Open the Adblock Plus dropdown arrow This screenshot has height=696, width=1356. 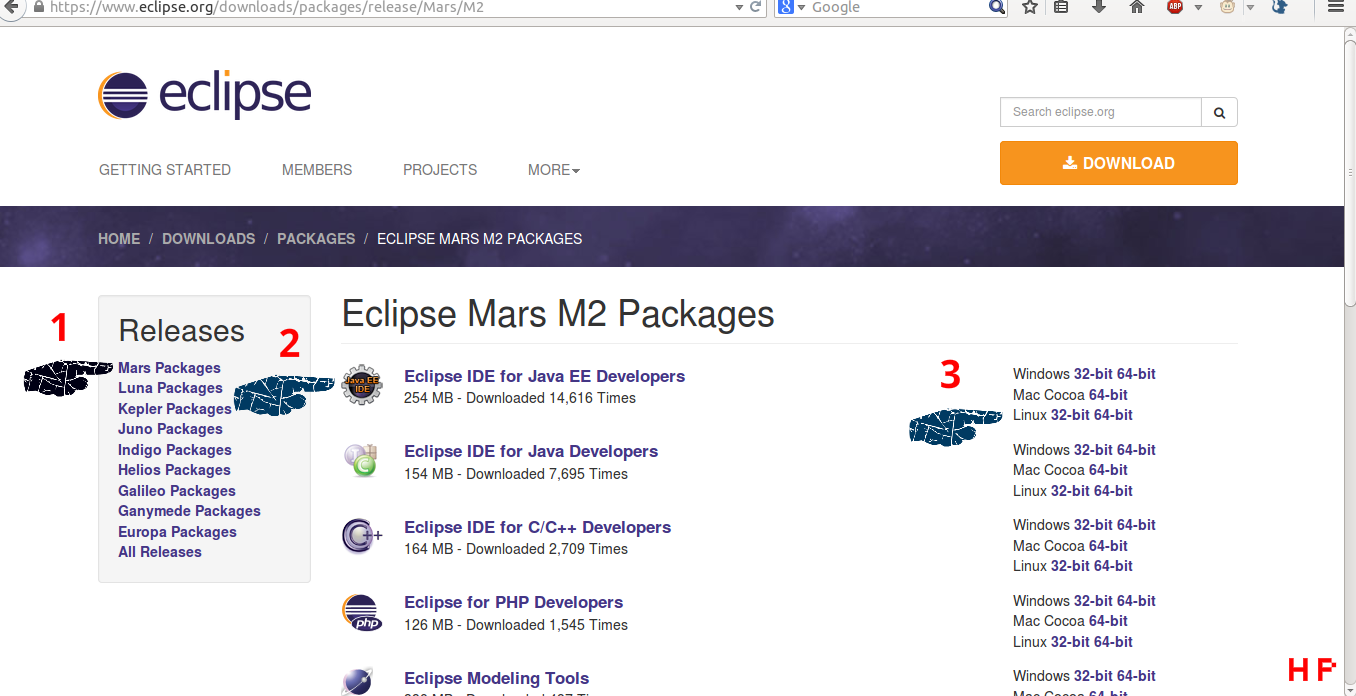(x=1198, y=8)
